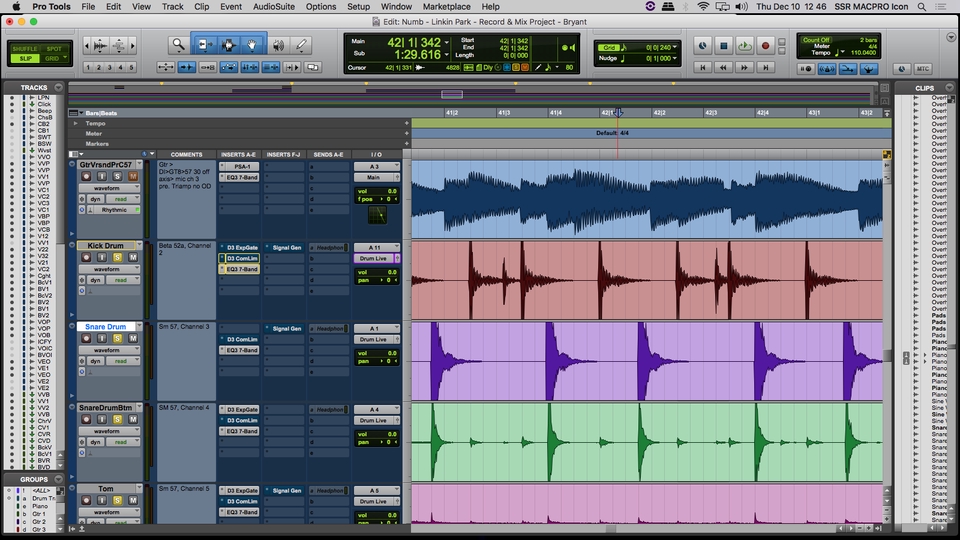
Task: Select the Selector tool
Action: [228, 45]
